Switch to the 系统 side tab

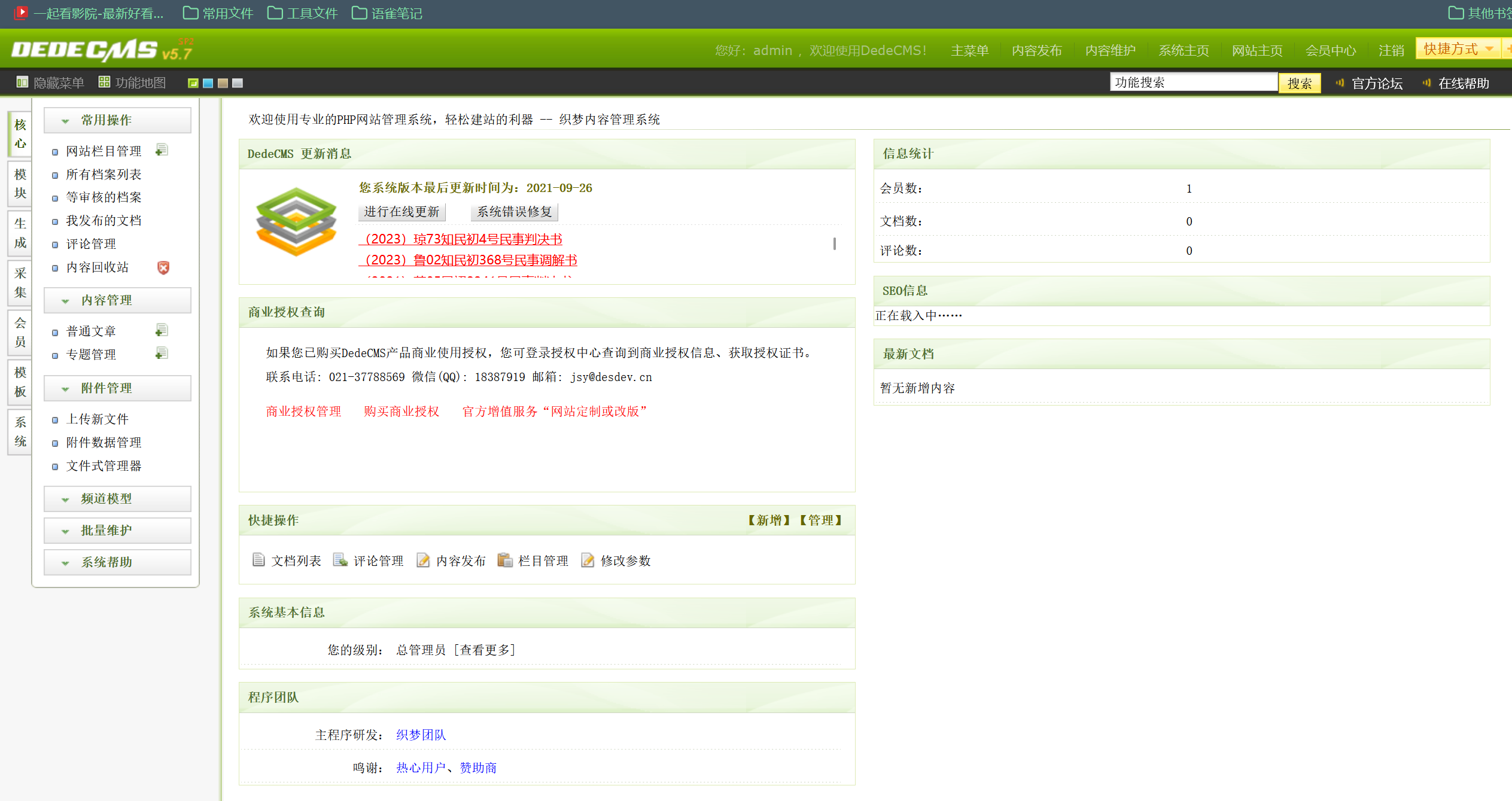point(20,432)
